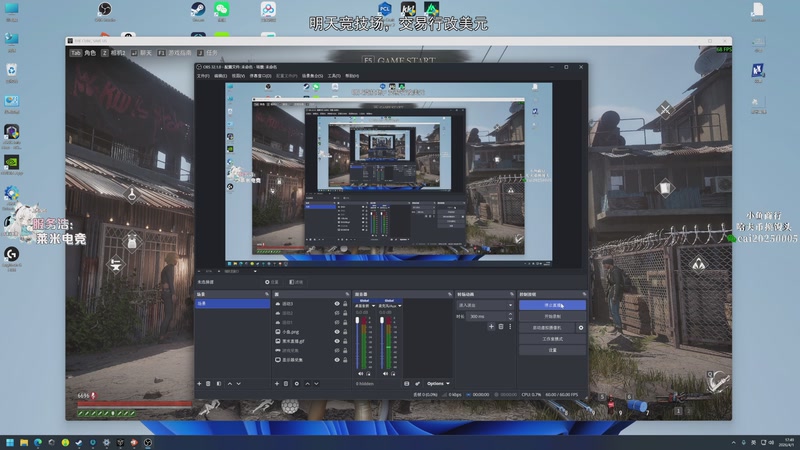Open scene filters icon in Scenes toolbar

coord(219,384)
